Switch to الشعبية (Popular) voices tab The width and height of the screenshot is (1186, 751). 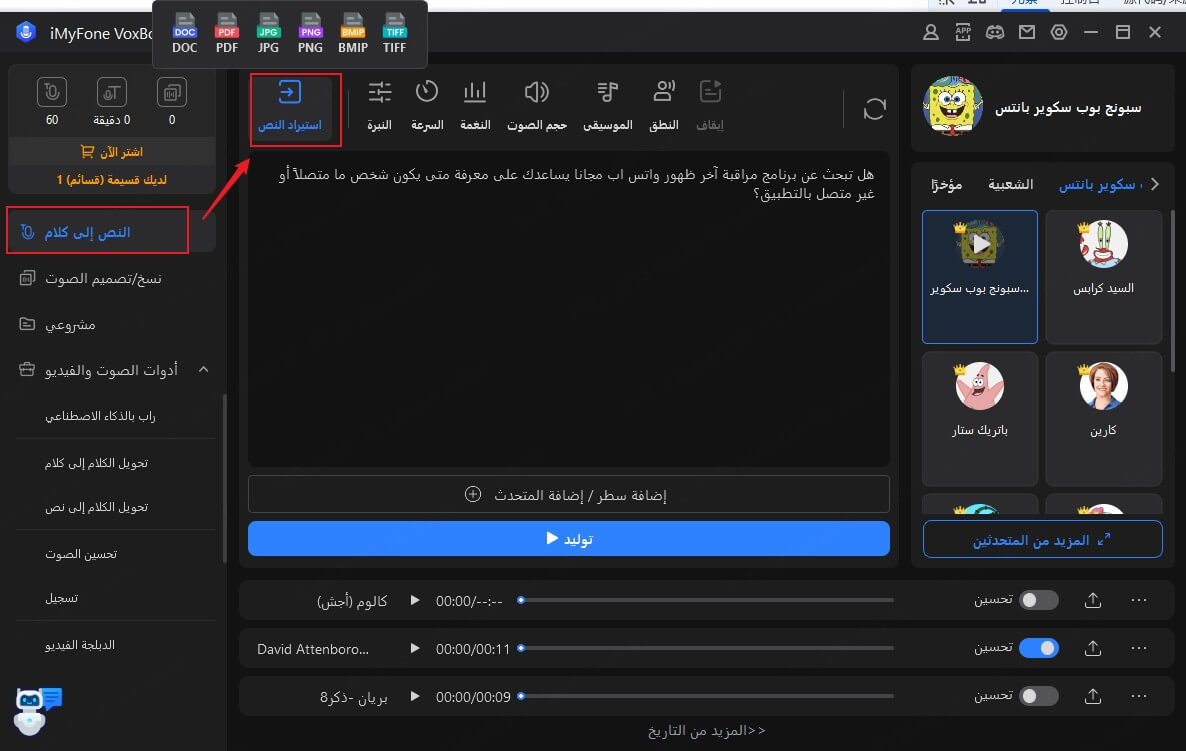coord(1011,185)
